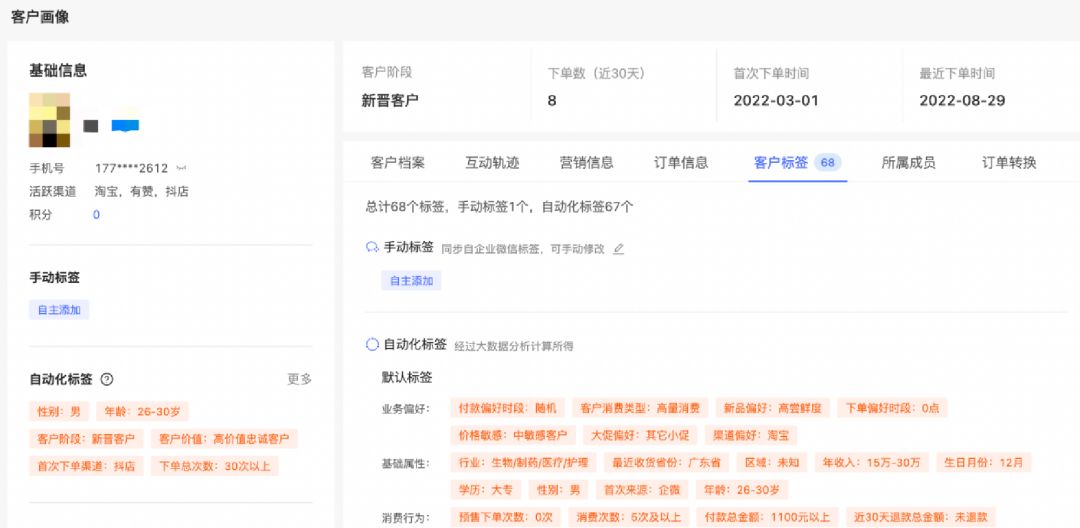The width and height of the screenshot is (1080, 528).
Task: Click the 68 badge on 客户标签 tab
Action: click(827, 163)
